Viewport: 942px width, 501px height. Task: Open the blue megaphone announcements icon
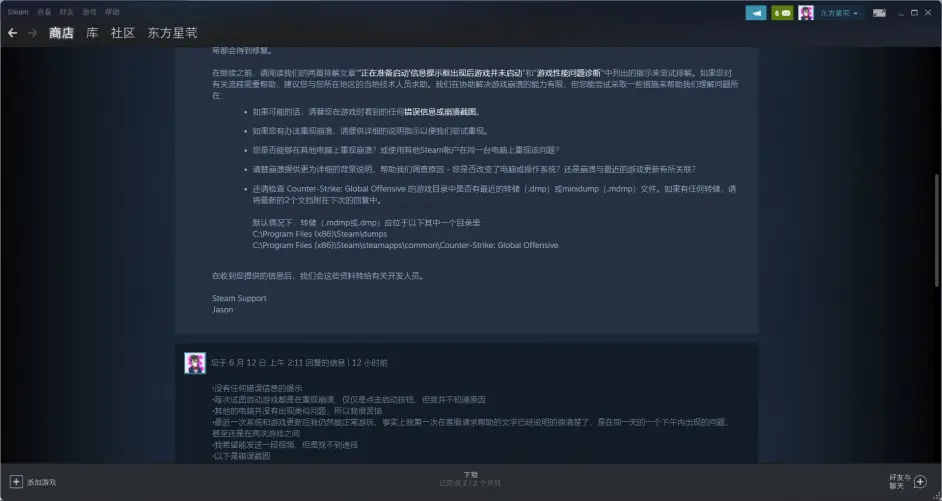point(756,13)
